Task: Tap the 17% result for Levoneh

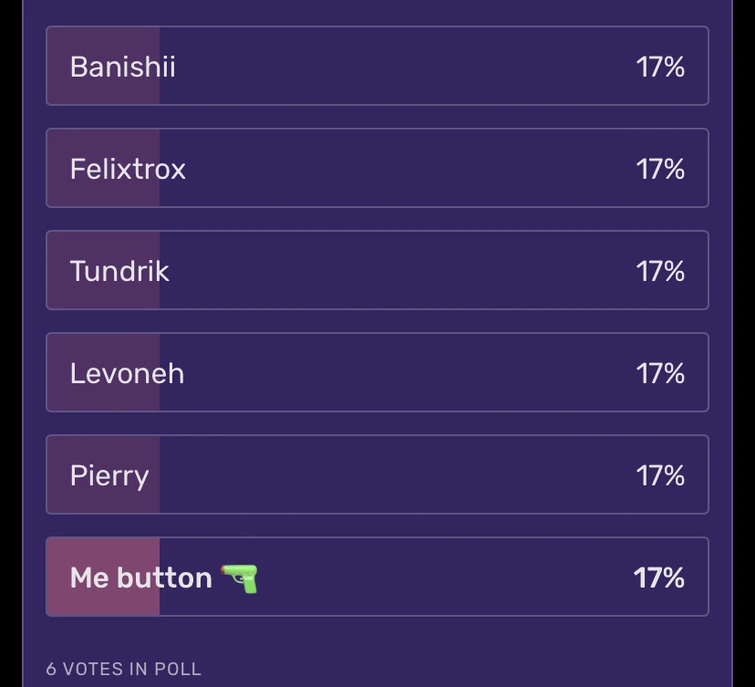Action: (x=660, y=373)
